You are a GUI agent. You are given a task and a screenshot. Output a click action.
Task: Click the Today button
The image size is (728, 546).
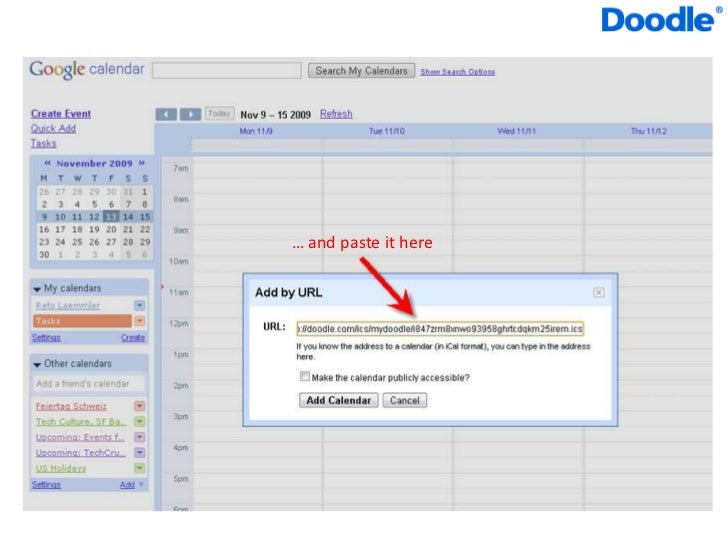[x=219, y=114]
